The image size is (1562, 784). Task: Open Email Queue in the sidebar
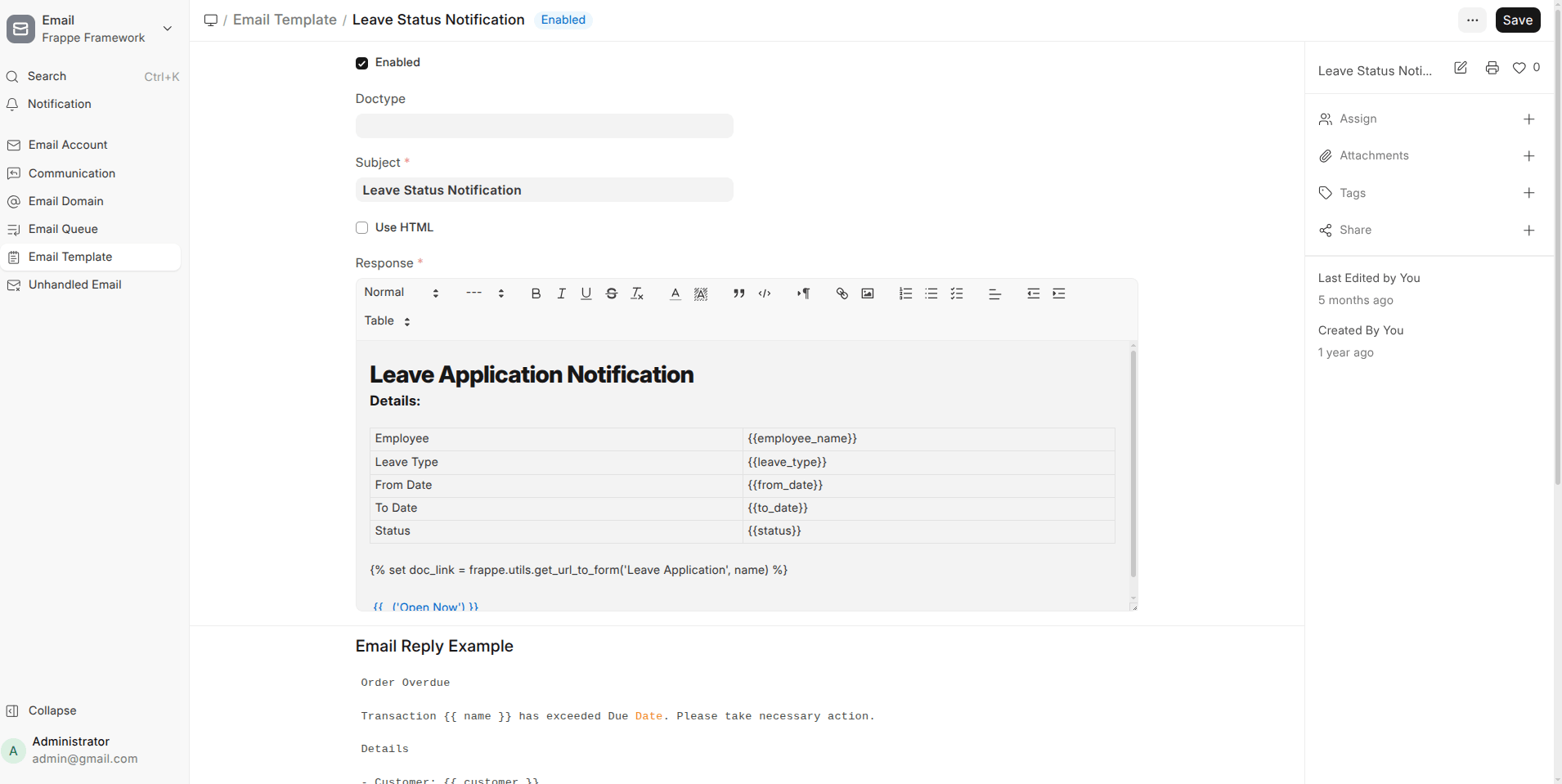pyautogui.click(x=63, y=229)
